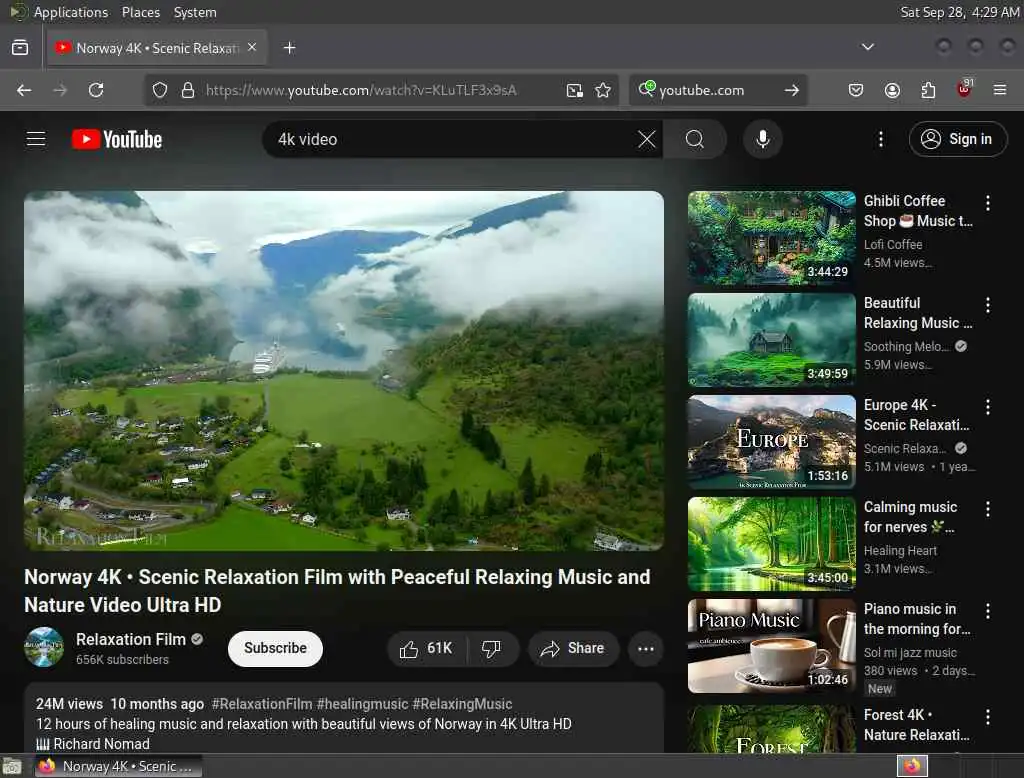
Task: Subscribe to Relaxation Film channel
Action: 275,649
